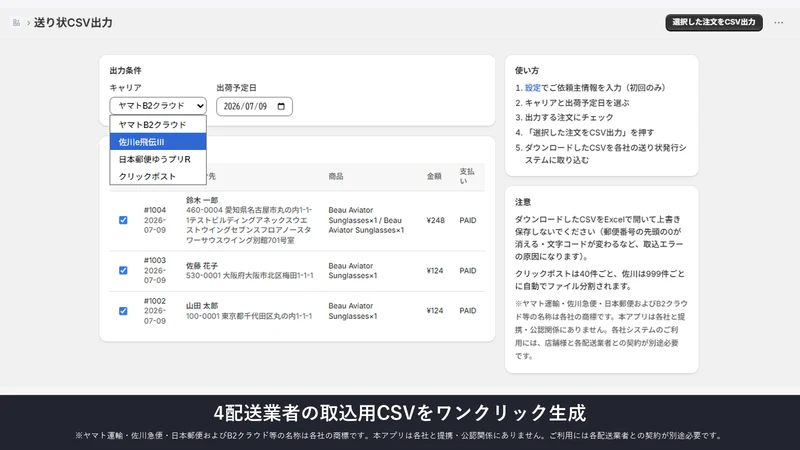
Task: Click the 使い方 heading
Action: pos(527,70)
